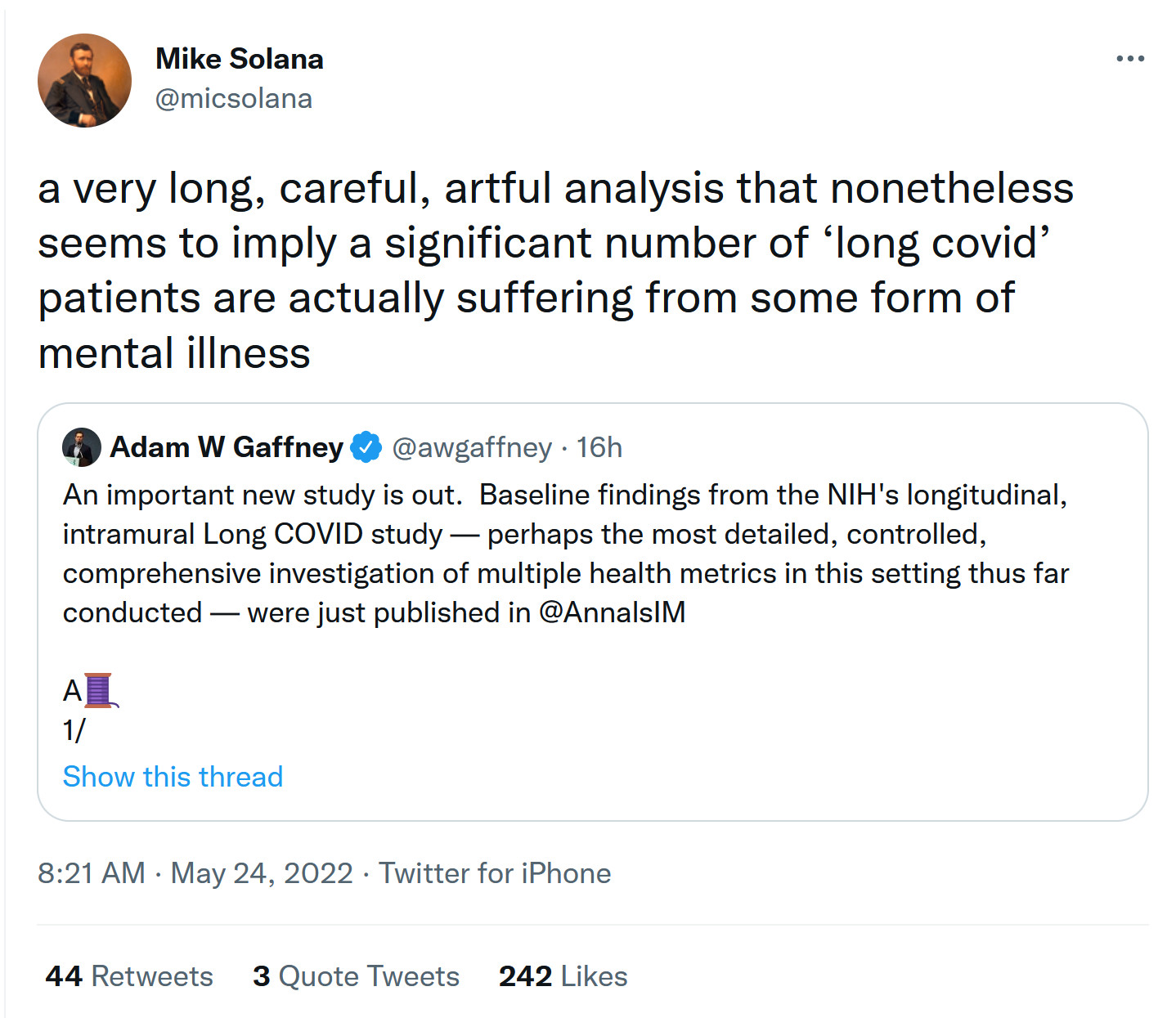This screenshot has width=1176, height=1018.
Task: View the 3 Quote Tweets list
Action: pos(356,976)
